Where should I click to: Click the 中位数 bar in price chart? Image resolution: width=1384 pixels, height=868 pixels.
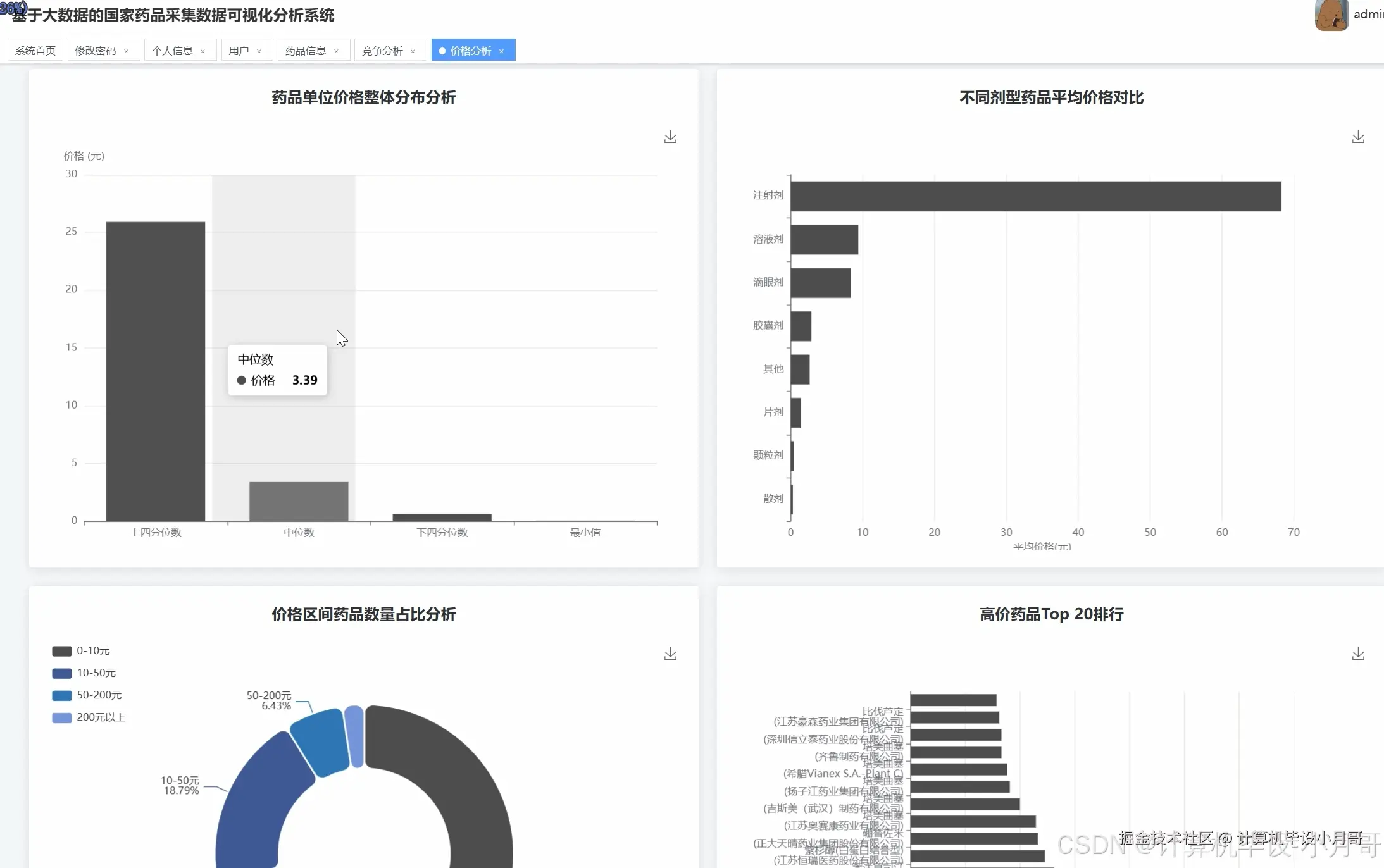pos(299,501)
